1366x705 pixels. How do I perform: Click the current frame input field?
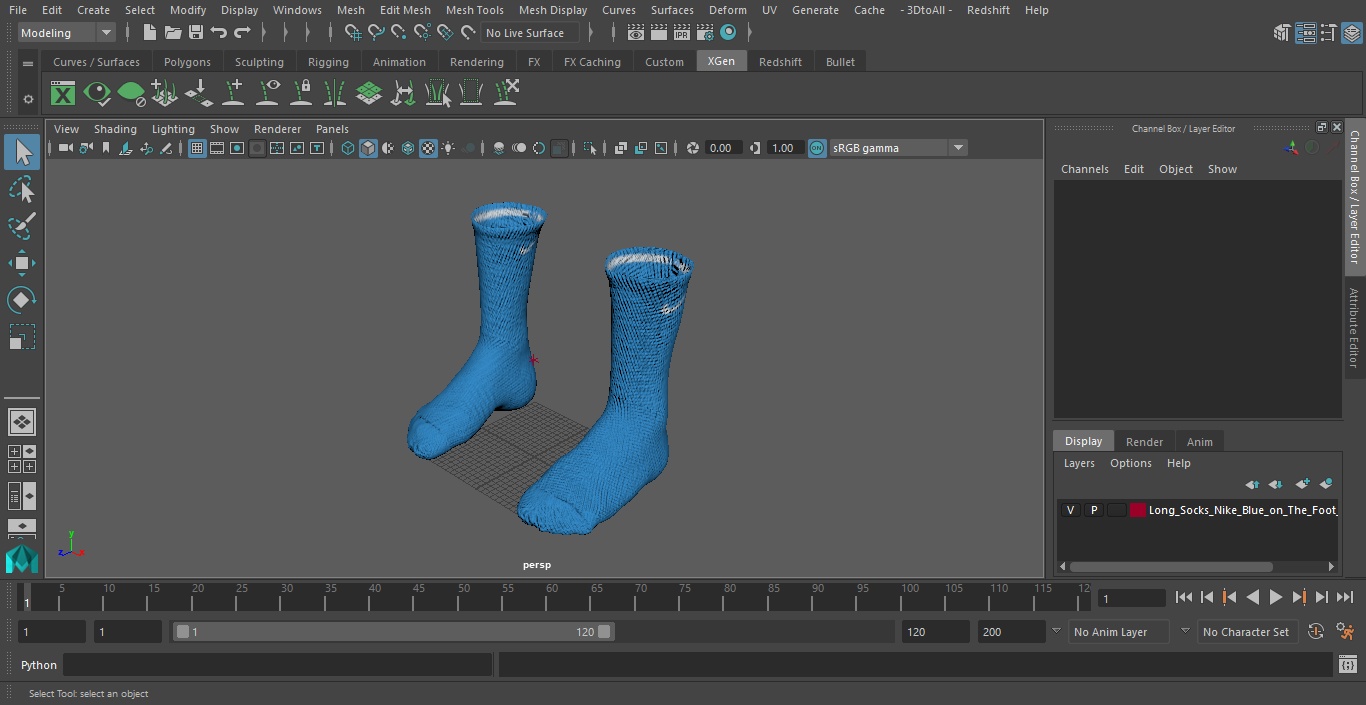tap(1131, 598)
